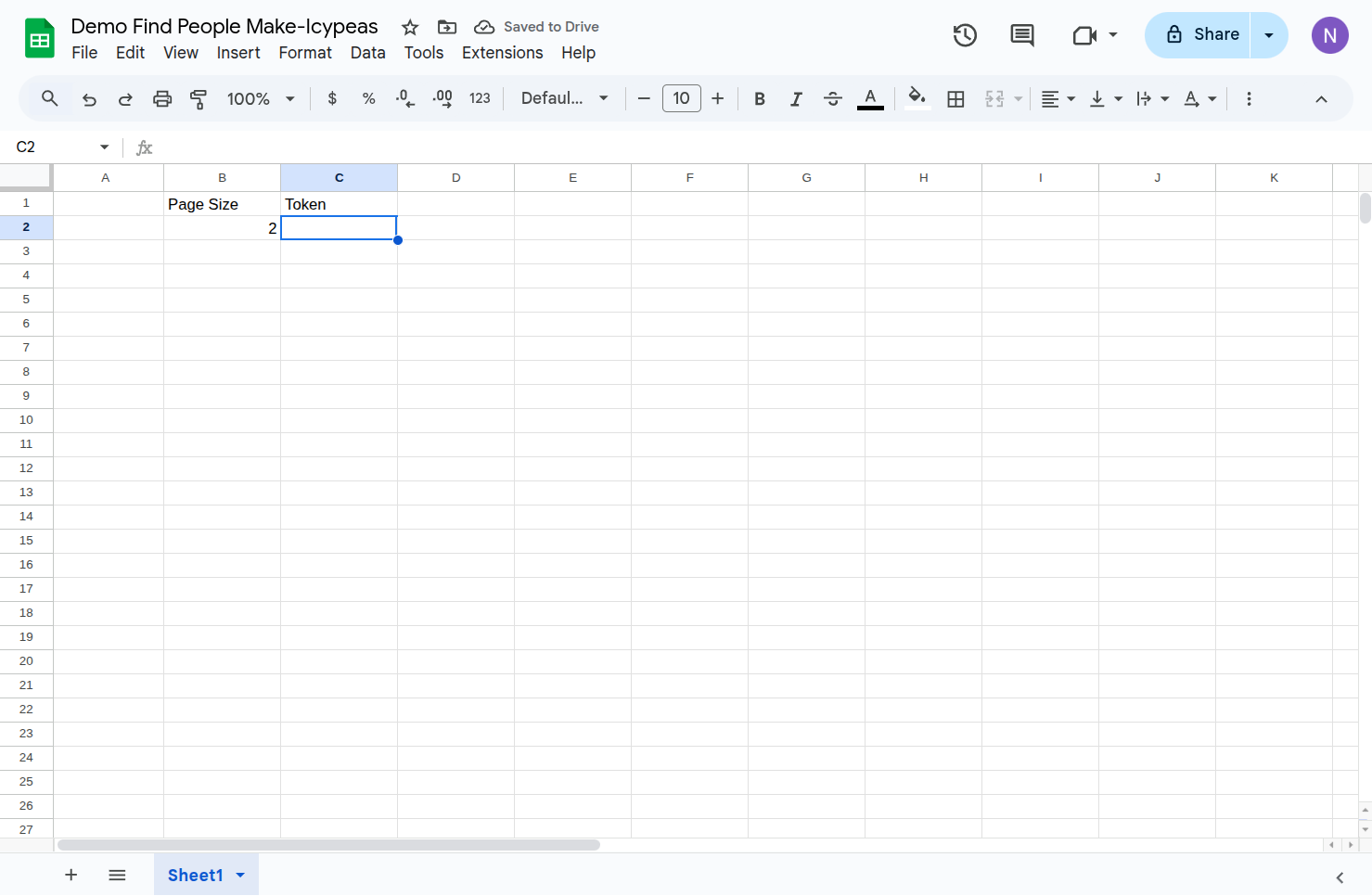This screenshot has width=1372, height=896.
Task: Star the document title
Action: (410, 27)
